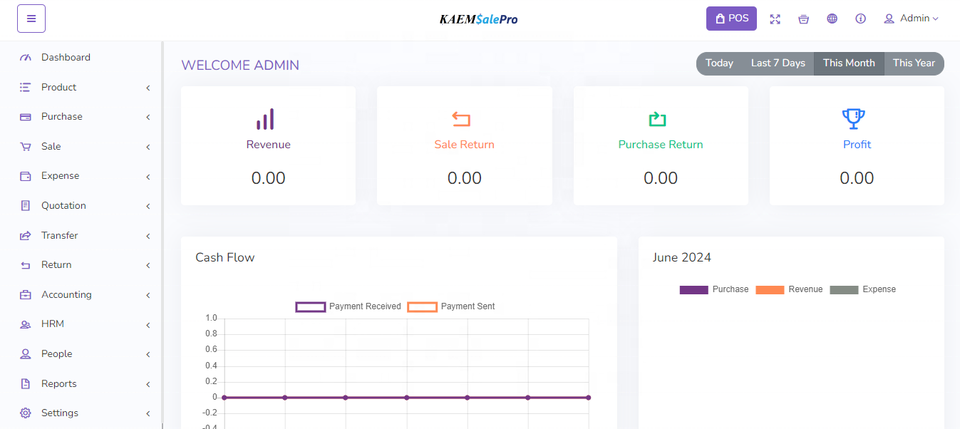Enter fullscreen mode using the expand icon
This screenshot has width=960, height=429.
pos(775,19)
